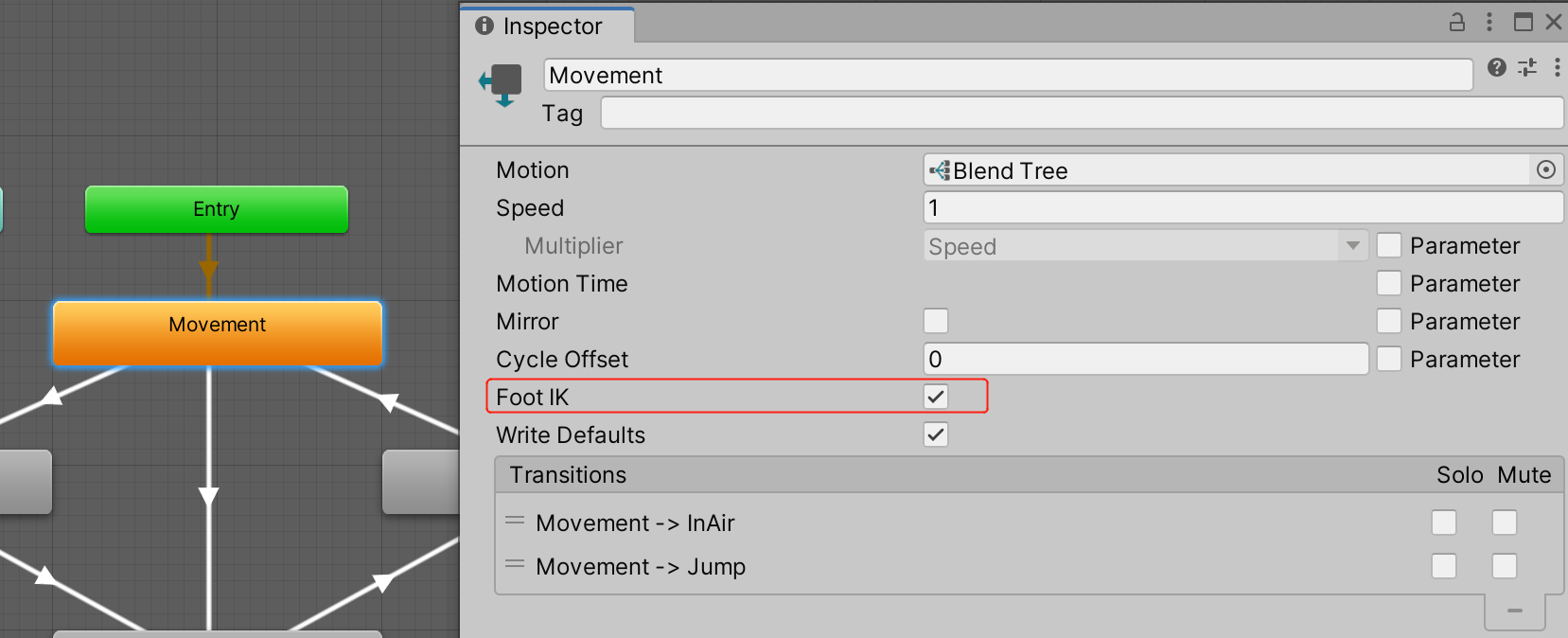Toggle the Parameter checkbox for Cycle Offset

[x=1388, y=359]
